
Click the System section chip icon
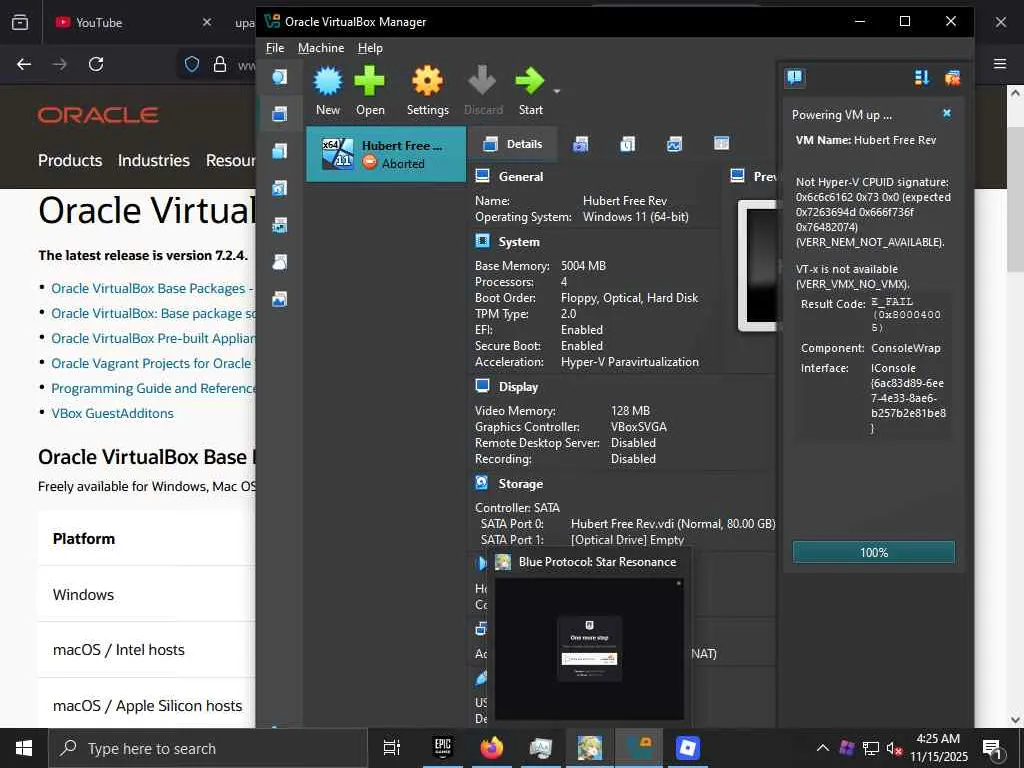pyautogui.click(x=483, y=241)
